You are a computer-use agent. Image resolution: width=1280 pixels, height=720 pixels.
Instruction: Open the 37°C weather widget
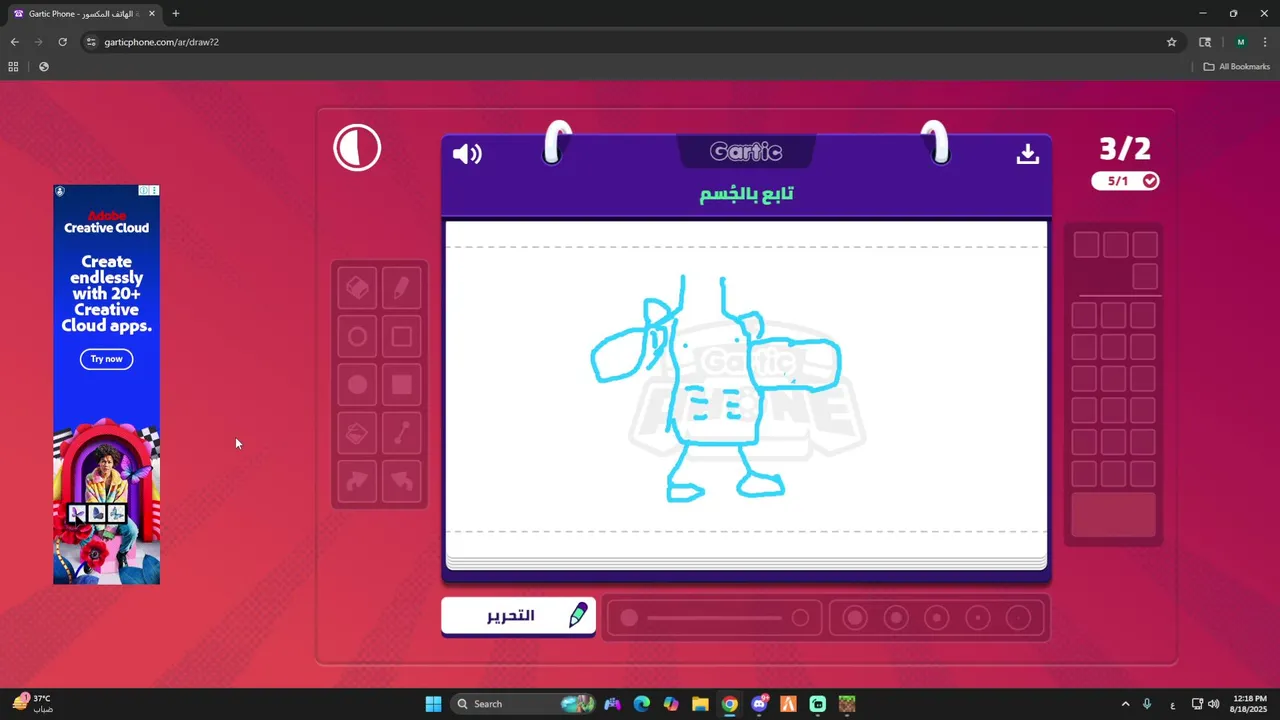click(x=34, y=704)
